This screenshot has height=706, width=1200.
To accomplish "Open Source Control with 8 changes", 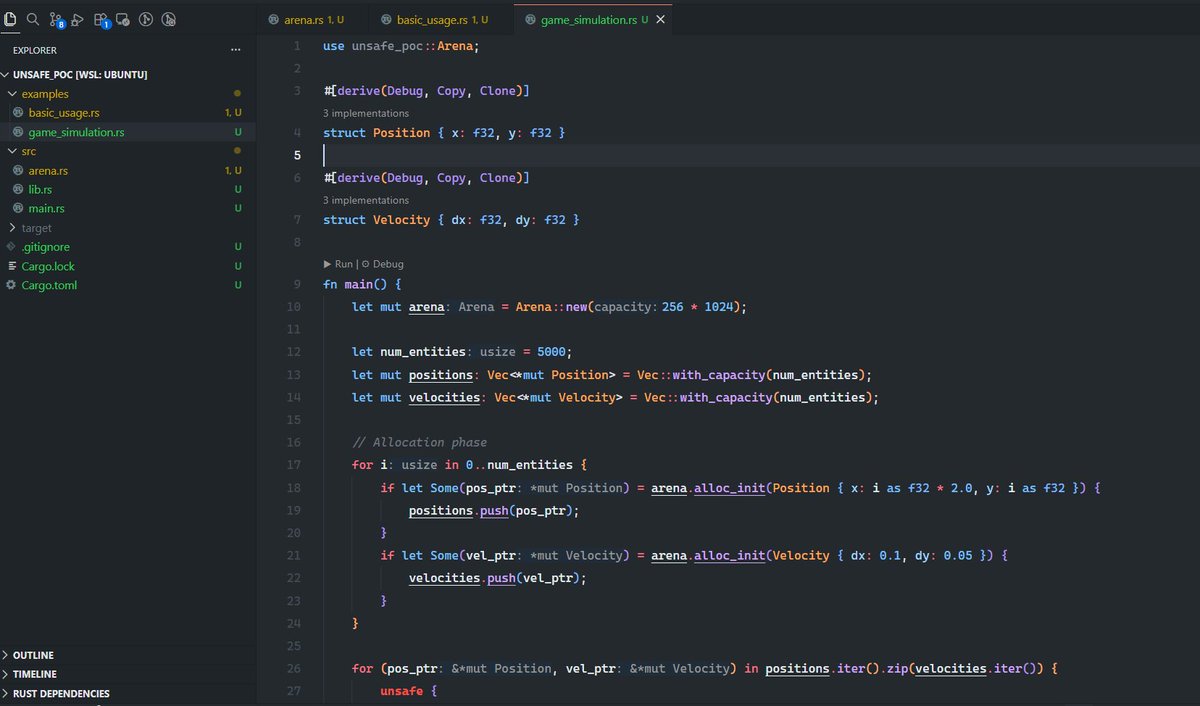I will click(x=56, y=19).
